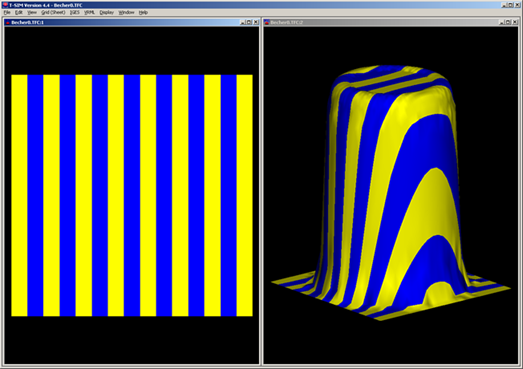Click the Becher0.TFC:1 child window icon
This screenshot has width=523, height=369.
(x=8, y=22)
